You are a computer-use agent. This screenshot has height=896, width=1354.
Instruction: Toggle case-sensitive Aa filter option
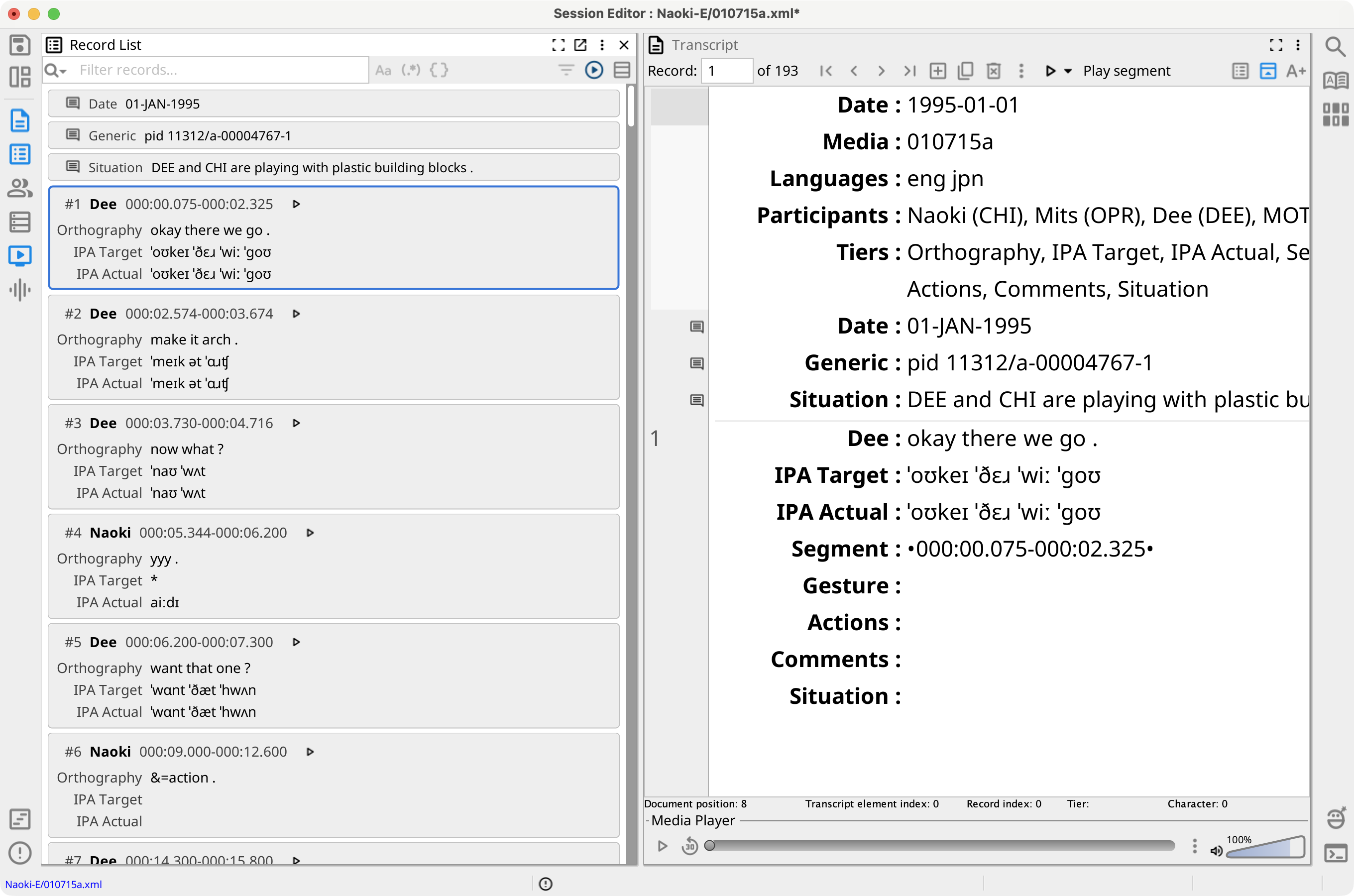[383, 70]
